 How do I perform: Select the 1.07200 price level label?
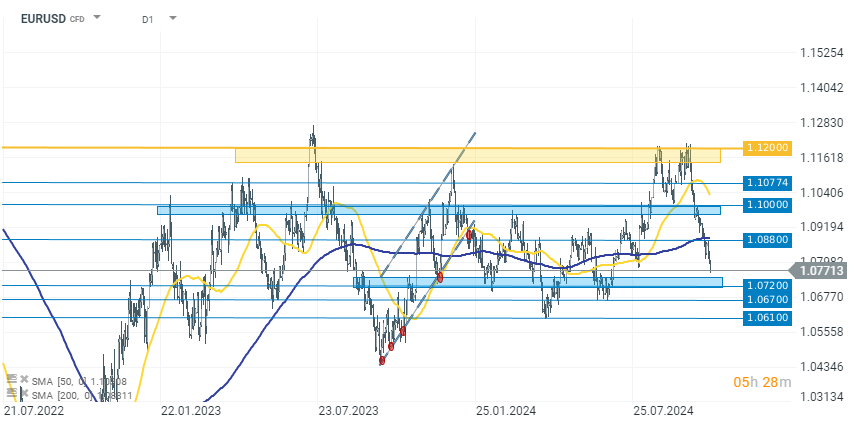[767, 285]
